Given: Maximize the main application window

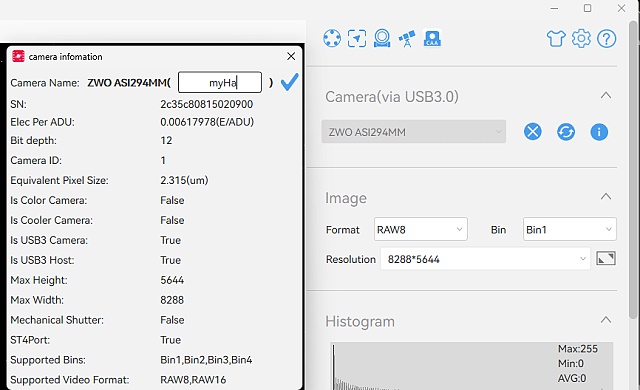Looking at the screenshot, I should coord(587,8).
